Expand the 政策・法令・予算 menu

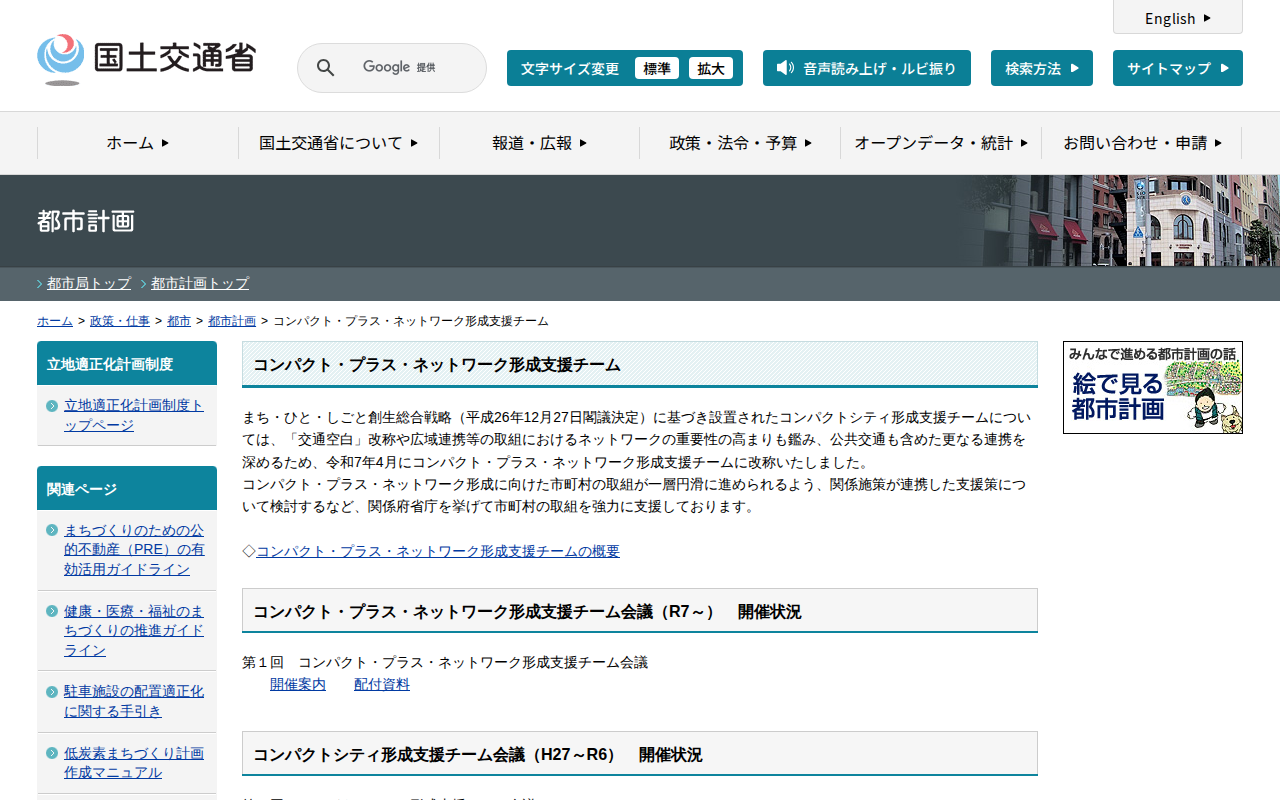[x=740, y=143]
